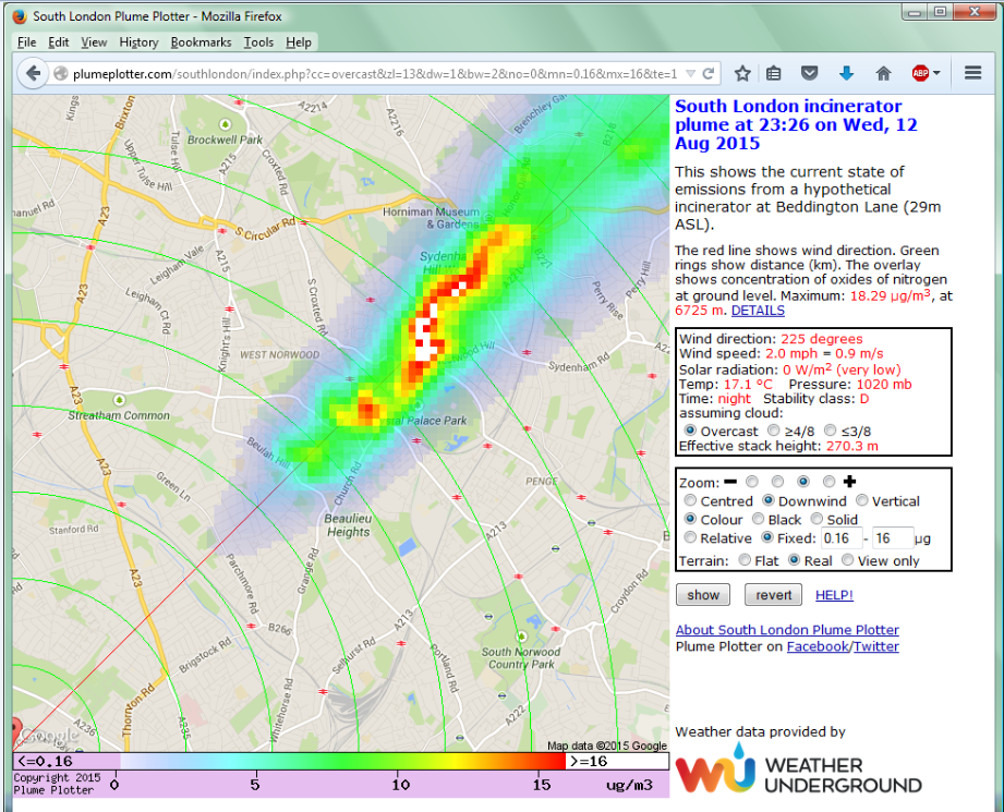Bookmark this page with the star icon
Image resolution: width=1004 pixels, height=812 pixels.
[742, 74]
